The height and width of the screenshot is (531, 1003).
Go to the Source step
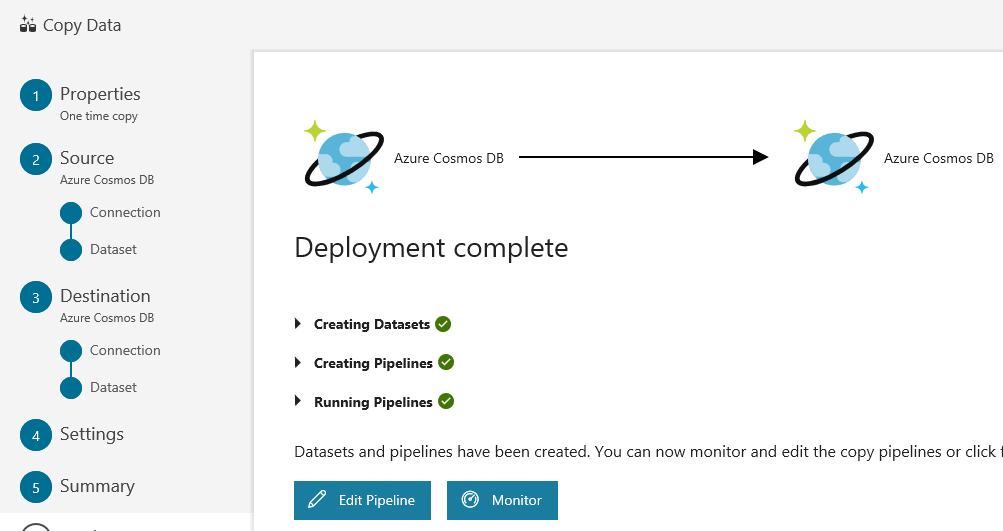(87, 158)
